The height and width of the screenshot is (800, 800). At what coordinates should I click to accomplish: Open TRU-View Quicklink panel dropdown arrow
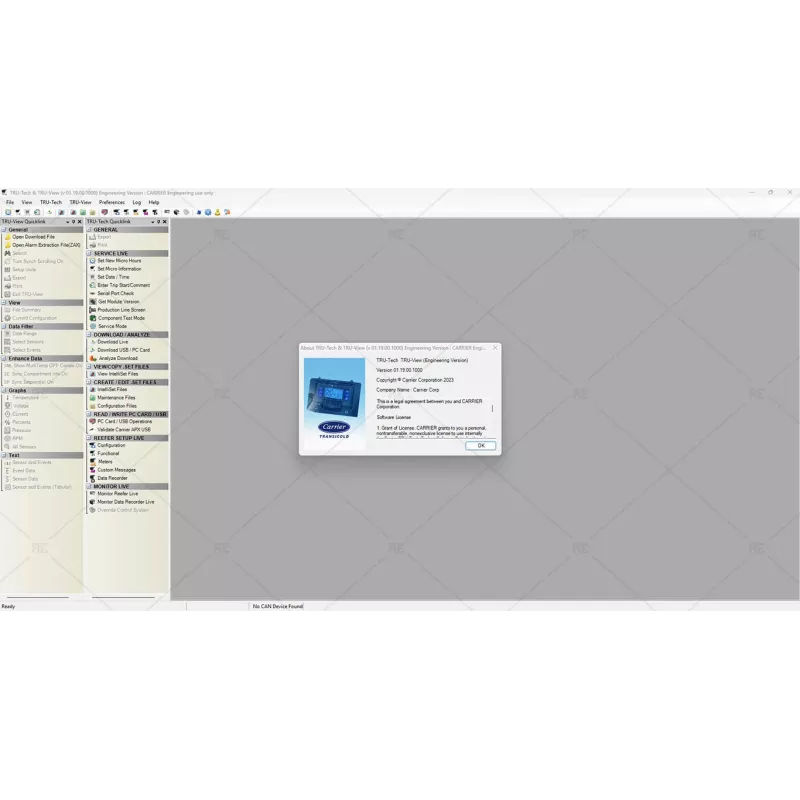(x=66, y=221)
